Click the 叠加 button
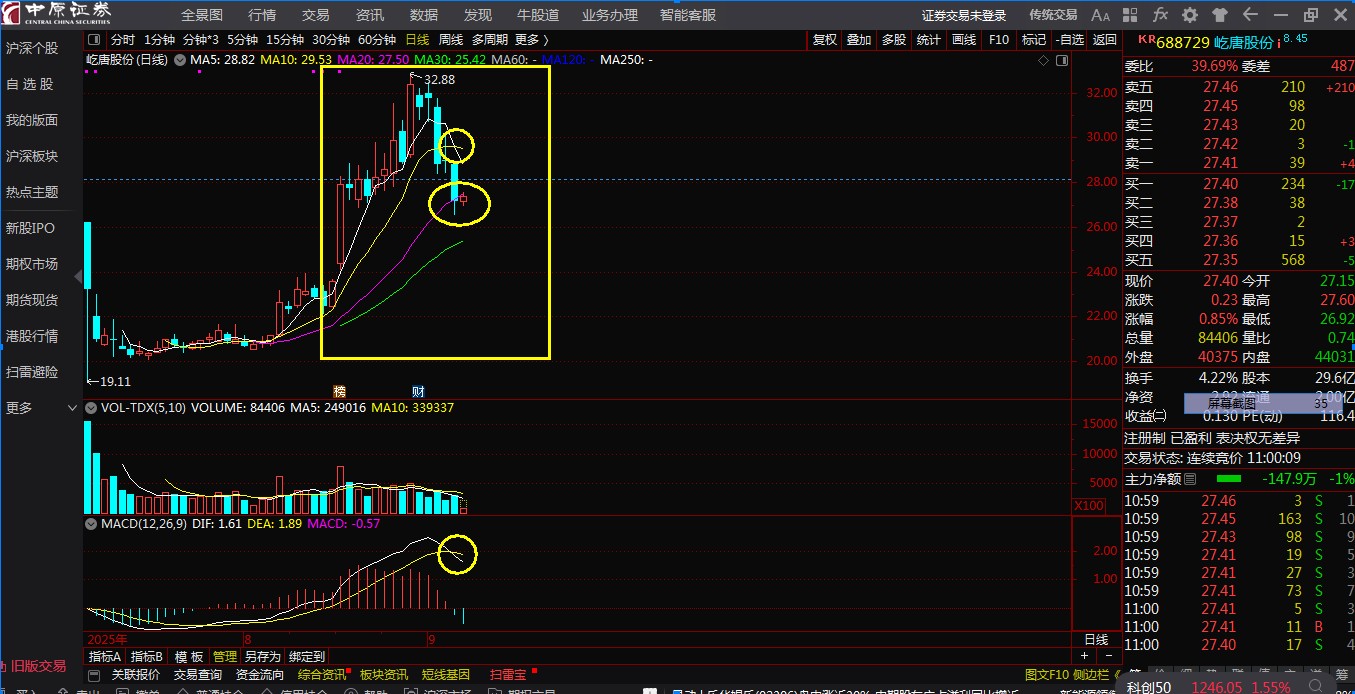The height and width of the screenshot is (694, 1355). tap(859, 40)
